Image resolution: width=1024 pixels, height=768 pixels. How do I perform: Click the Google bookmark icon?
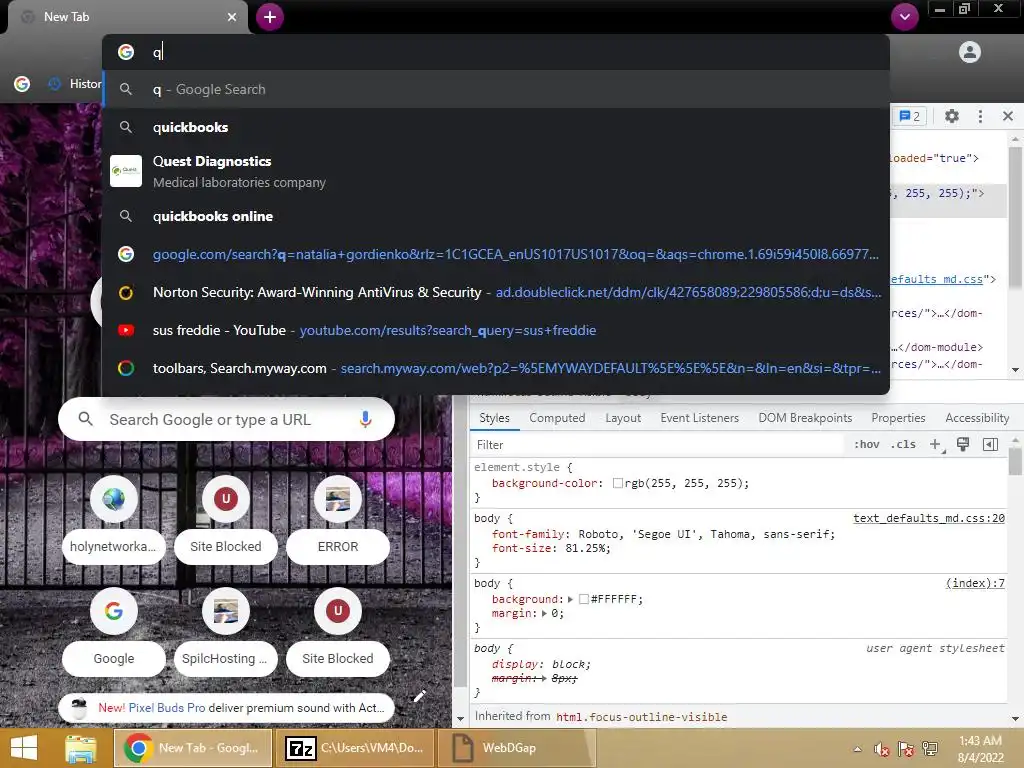(x=22, y=84)
